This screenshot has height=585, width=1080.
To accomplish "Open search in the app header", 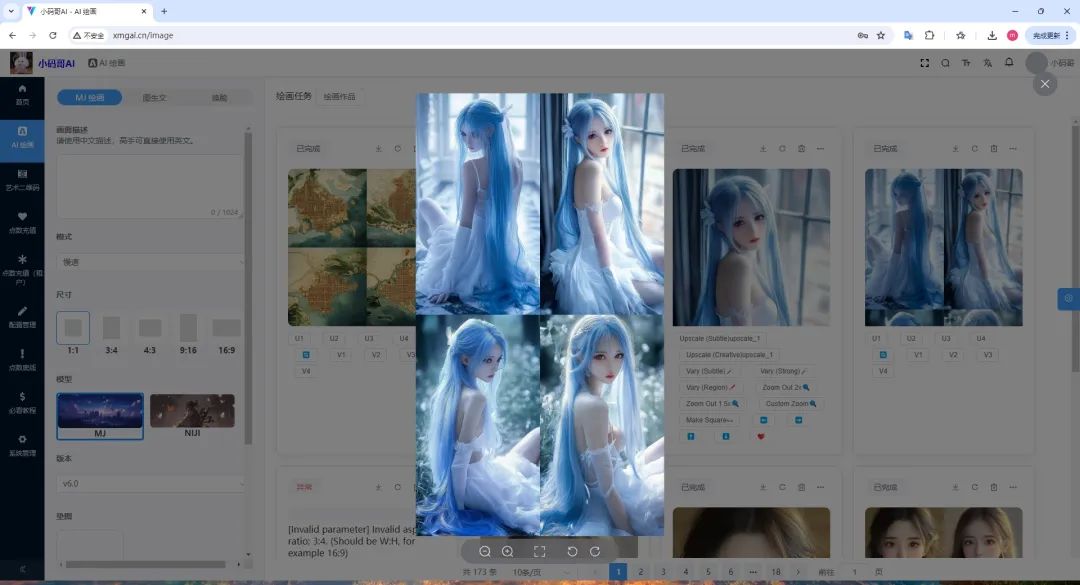I will [945, 63].
